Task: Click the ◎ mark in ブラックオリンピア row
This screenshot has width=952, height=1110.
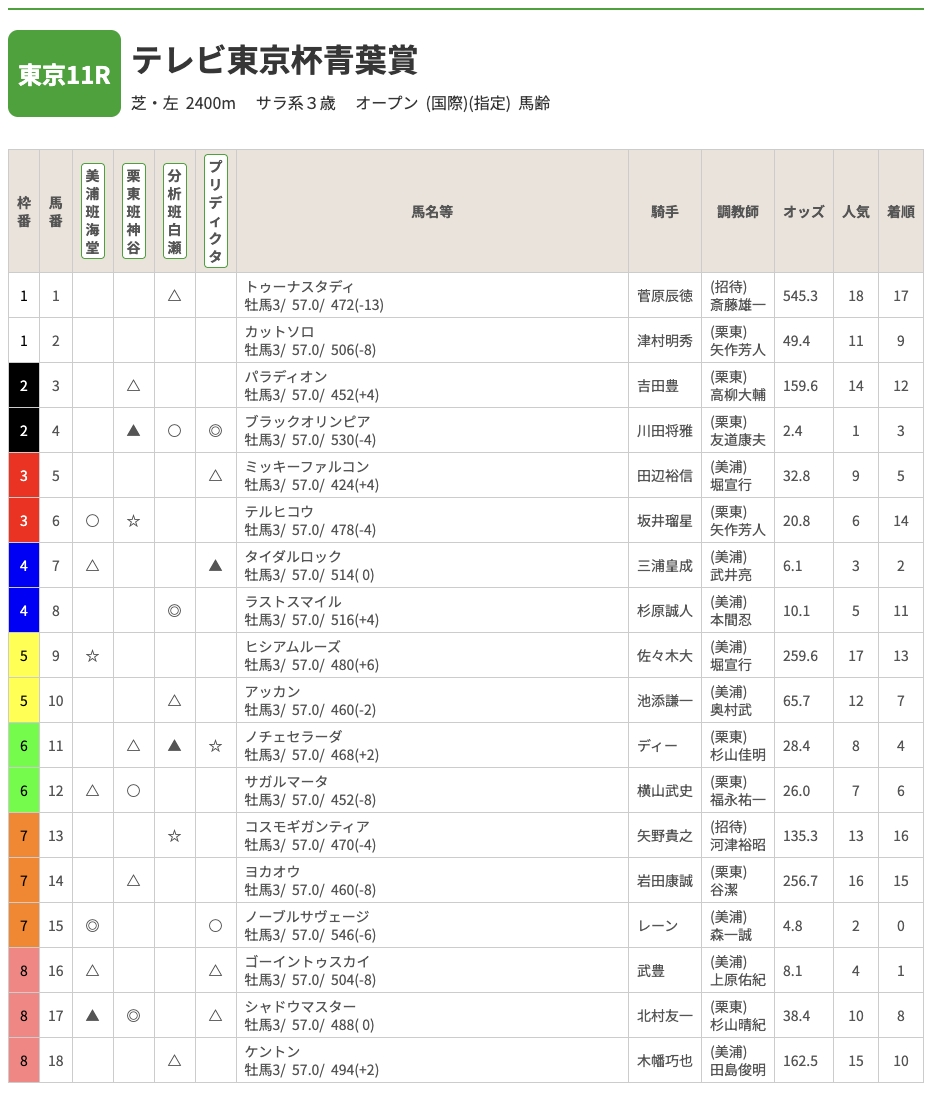Action: pyautogui.click(x=215, y=431)
